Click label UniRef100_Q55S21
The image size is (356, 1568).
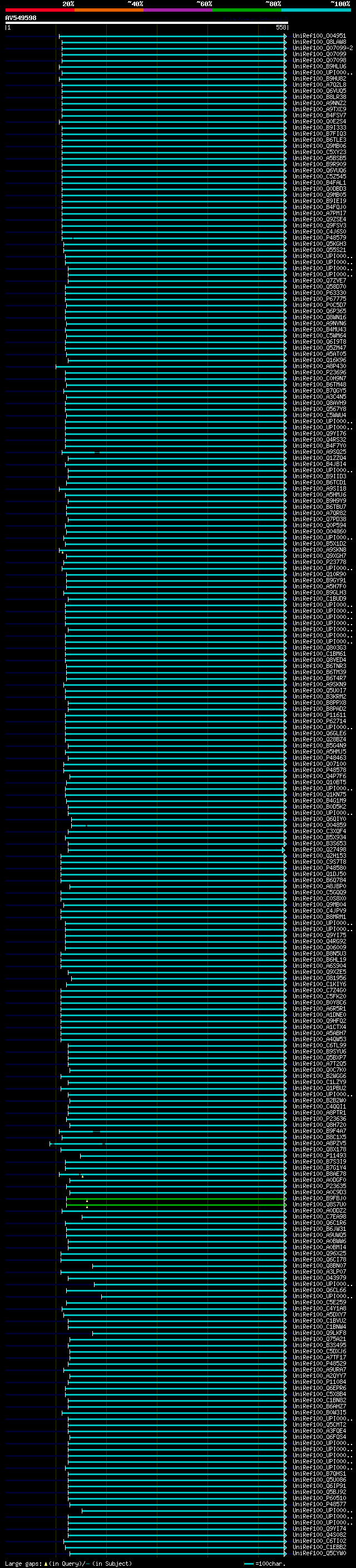coord(319,250)
